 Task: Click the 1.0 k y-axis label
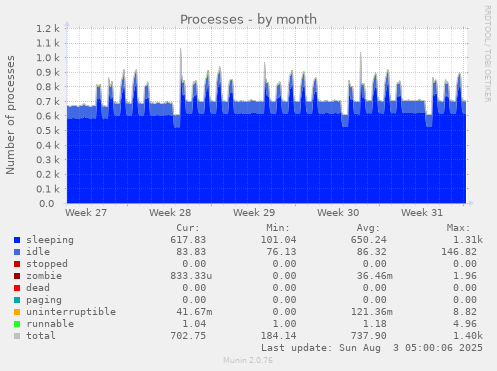tap(48, 58)
